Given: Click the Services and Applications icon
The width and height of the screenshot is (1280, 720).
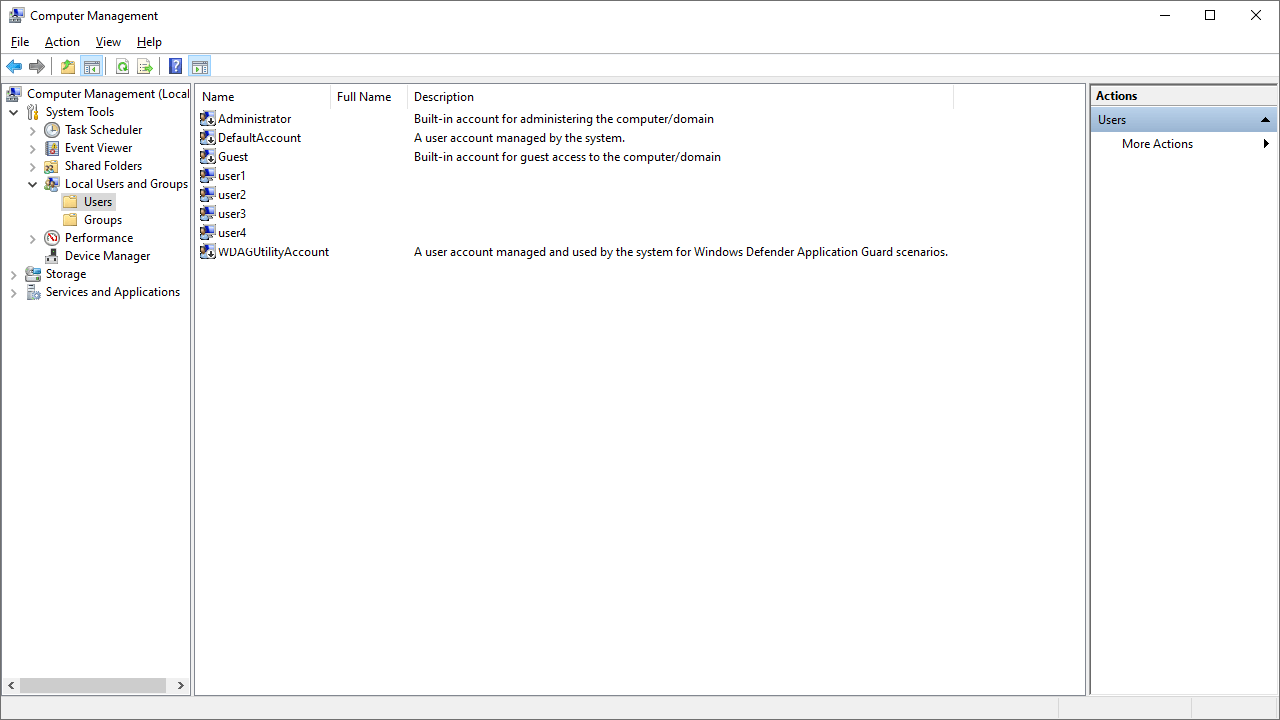Looking at the screenshot, I should [33, 292].
